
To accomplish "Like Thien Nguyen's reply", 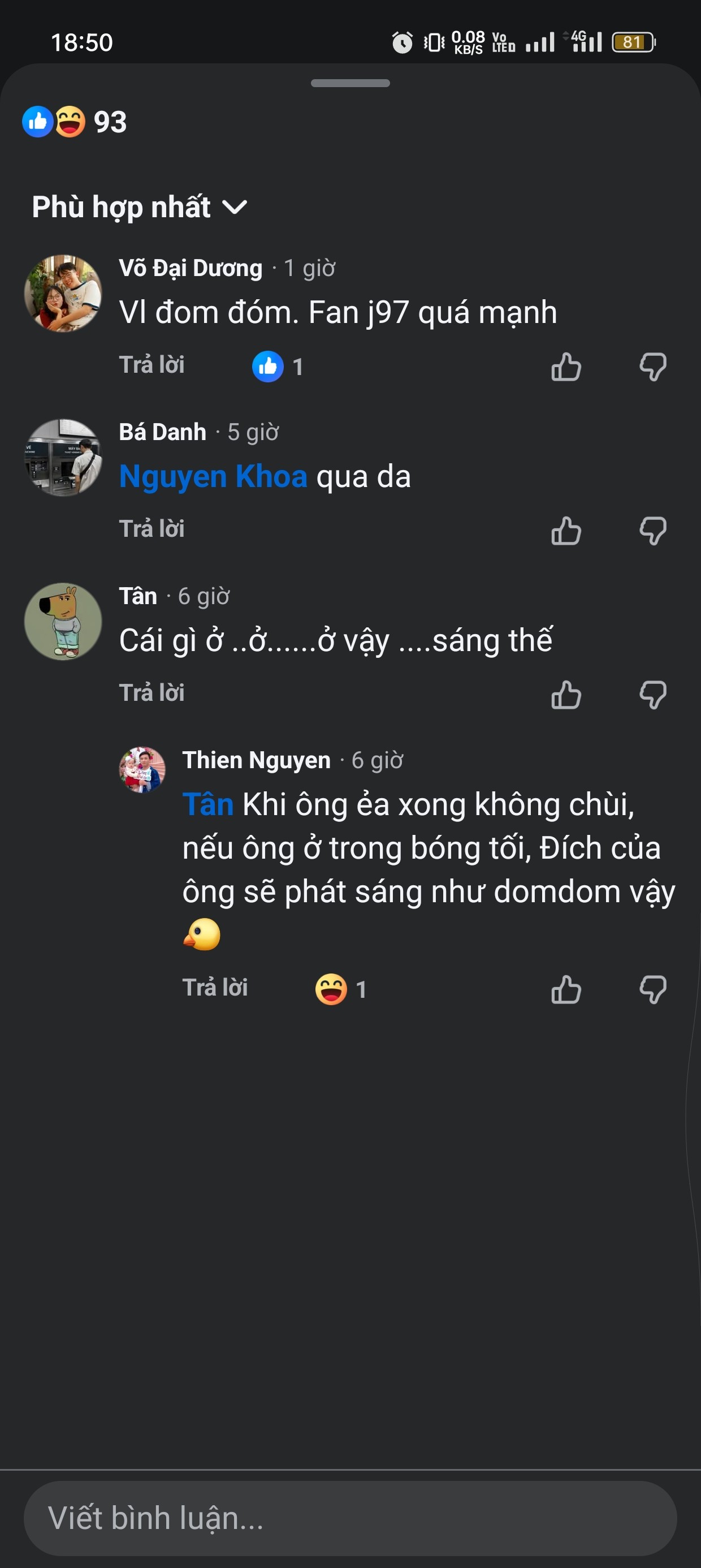I will 566,989.
